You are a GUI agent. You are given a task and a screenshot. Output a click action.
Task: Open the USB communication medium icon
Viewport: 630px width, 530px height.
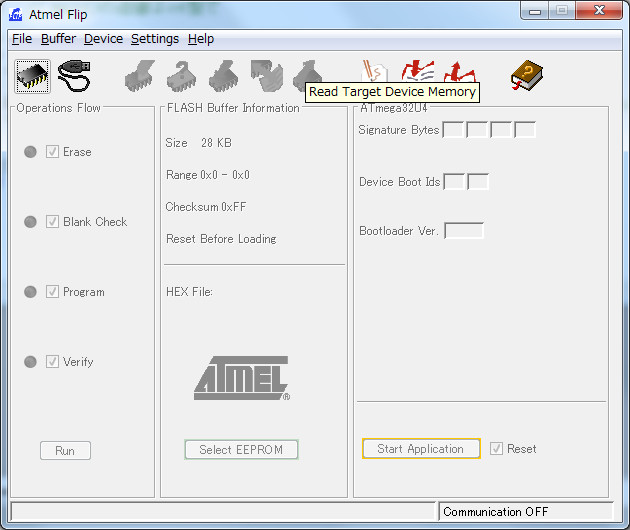click(x=75, y=76)
